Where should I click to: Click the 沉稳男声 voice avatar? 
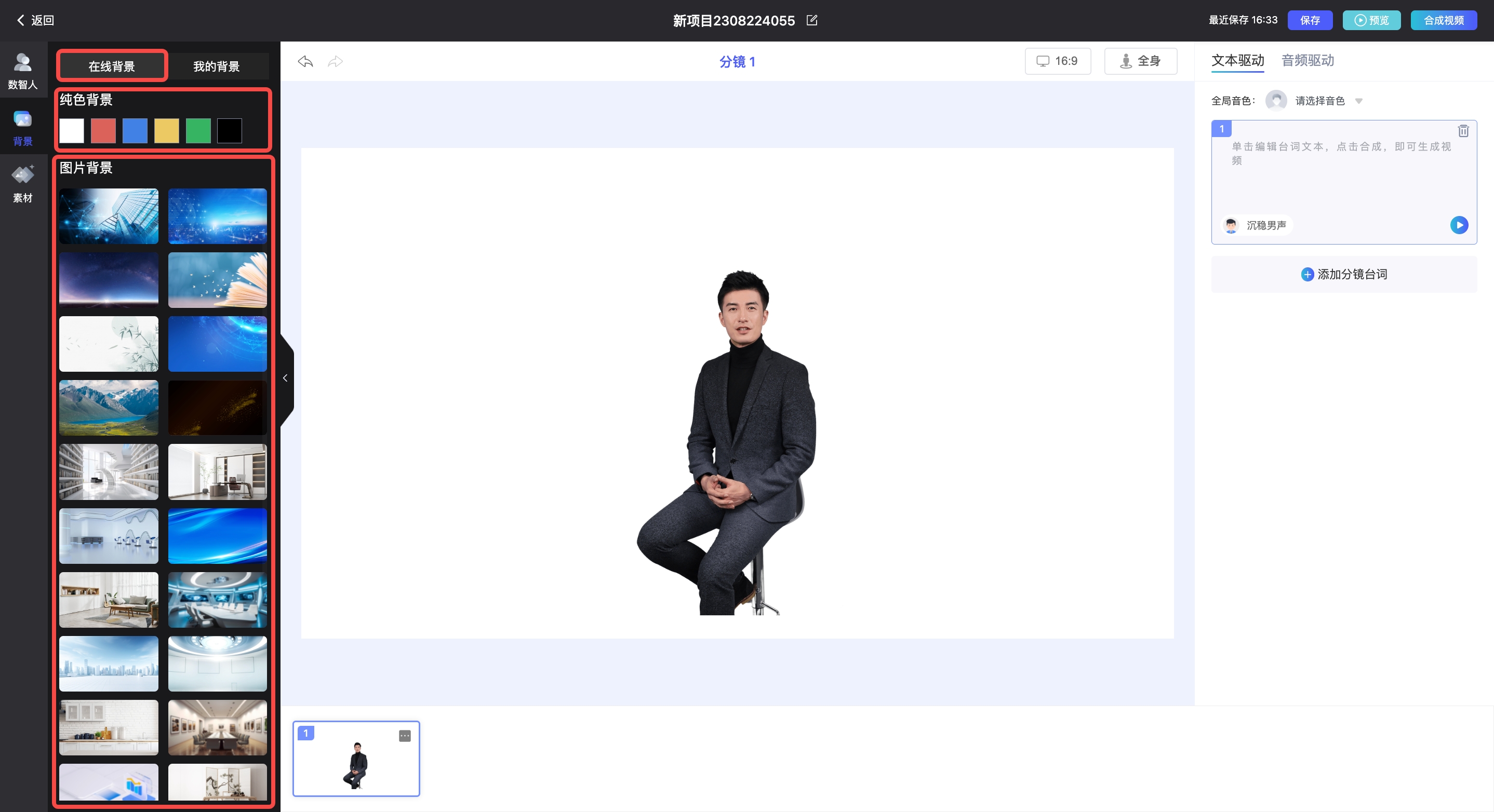pyautogui.click(x=1231, y=225)
